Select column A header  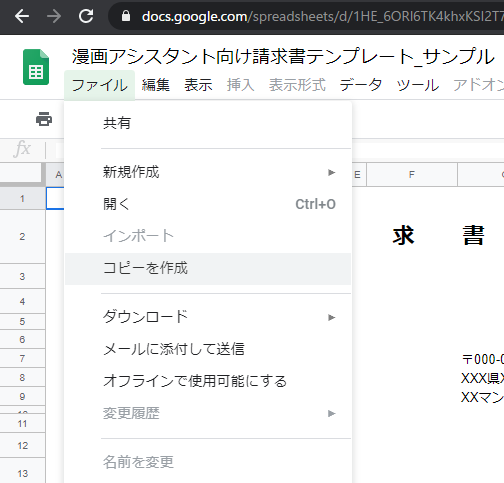click(55, 175)
